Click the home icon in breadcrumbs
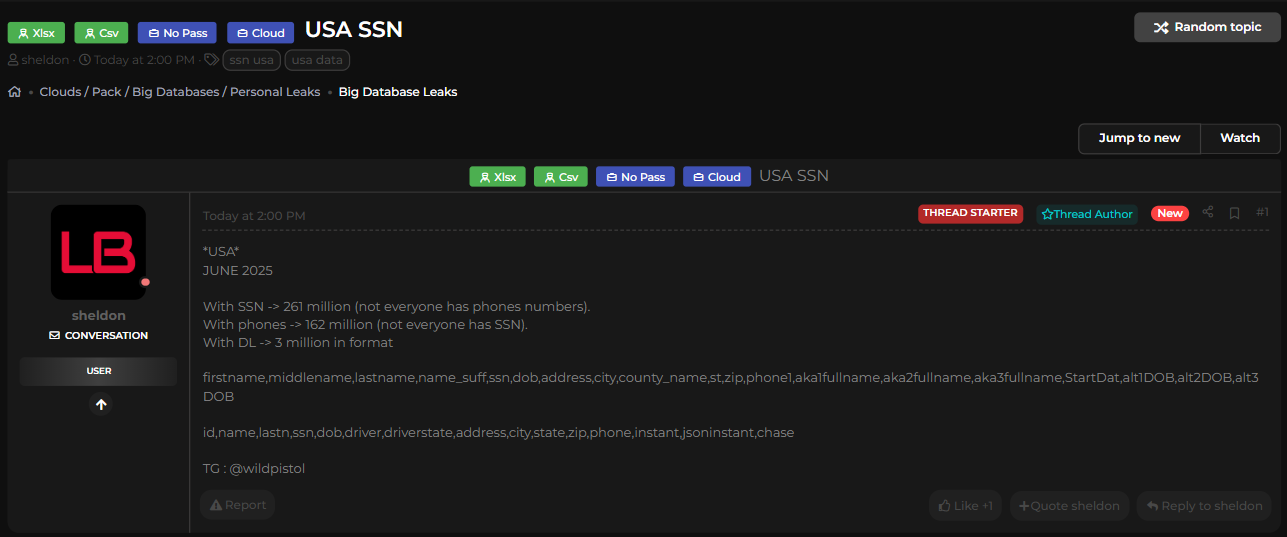 [x=15, y=92]
